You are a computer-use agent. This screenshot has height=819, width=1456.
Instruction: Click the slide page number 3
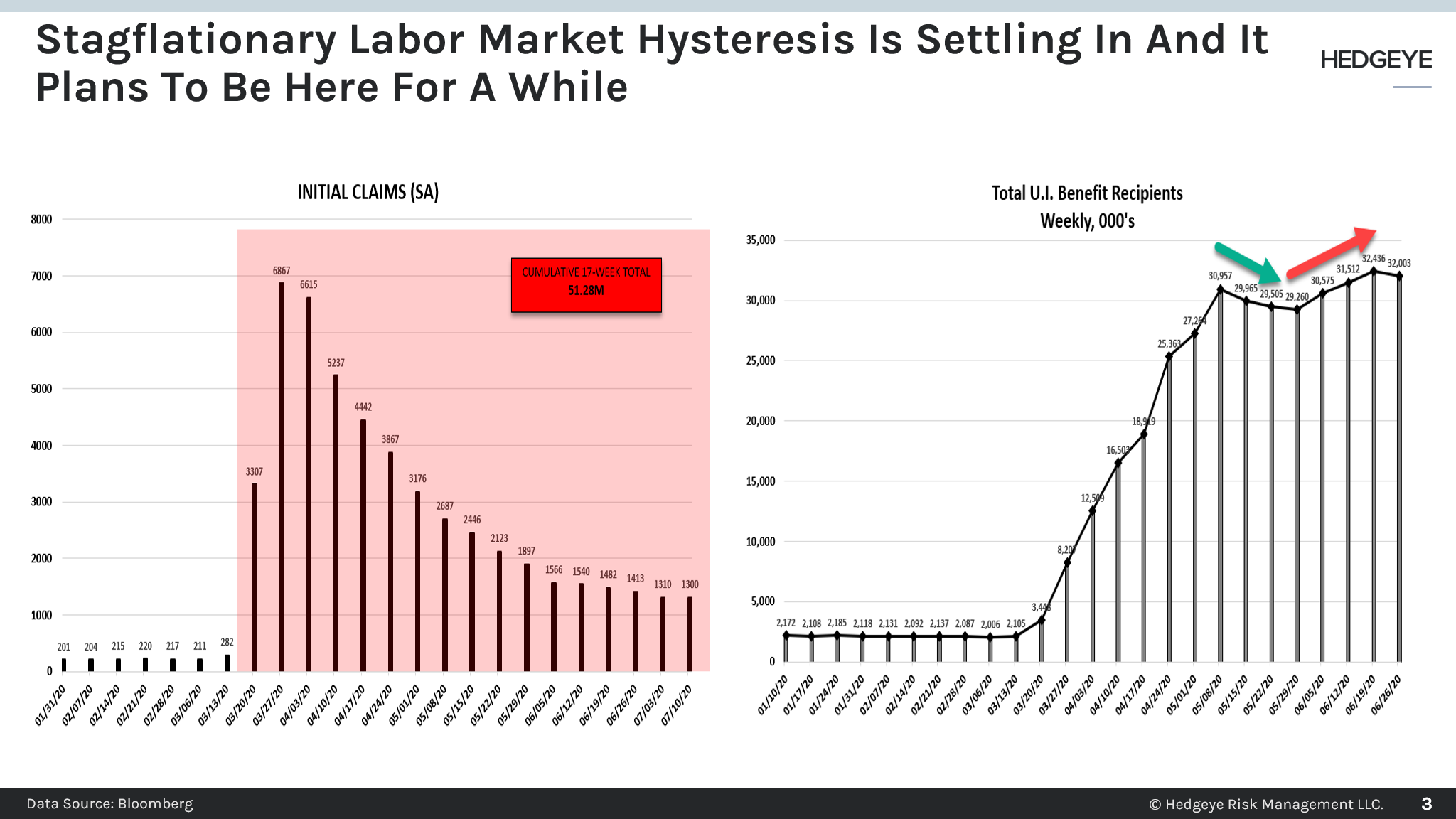click(1426, 803)
